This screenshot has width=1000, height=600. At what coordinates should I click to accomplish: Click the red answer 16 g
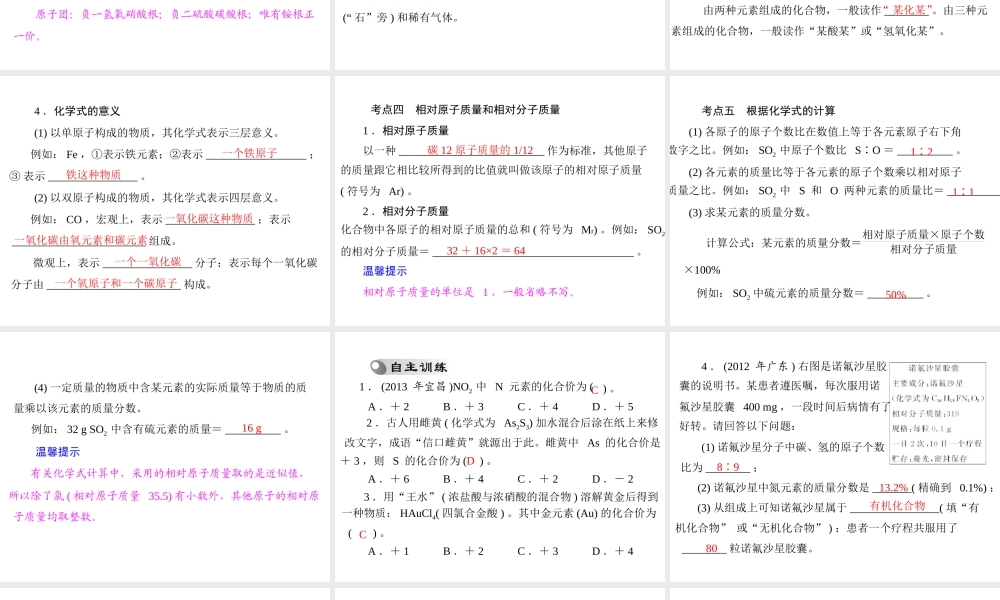tap(251, 428)
